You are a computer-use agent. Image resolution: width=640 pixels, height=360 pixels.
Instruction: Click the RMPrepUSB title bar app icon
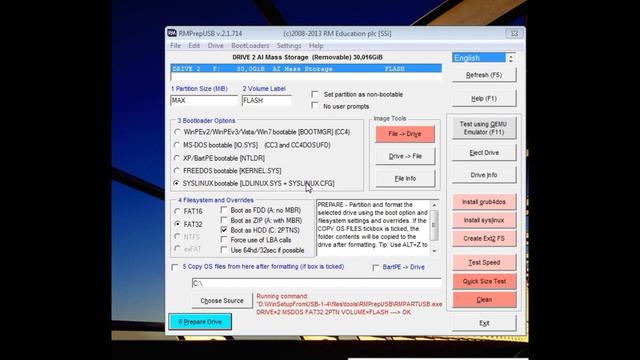tap(172, 33)
